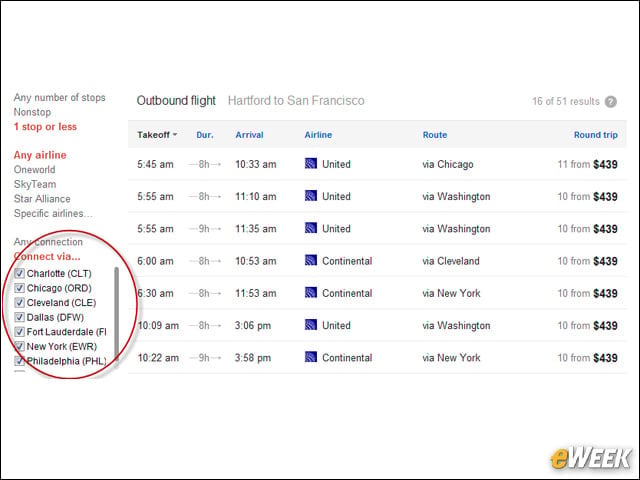Screen dimensions: 640x480
Task: Select the flight arriving at 11:10 am
Action: pyautogui.click(x=377, y=196)
